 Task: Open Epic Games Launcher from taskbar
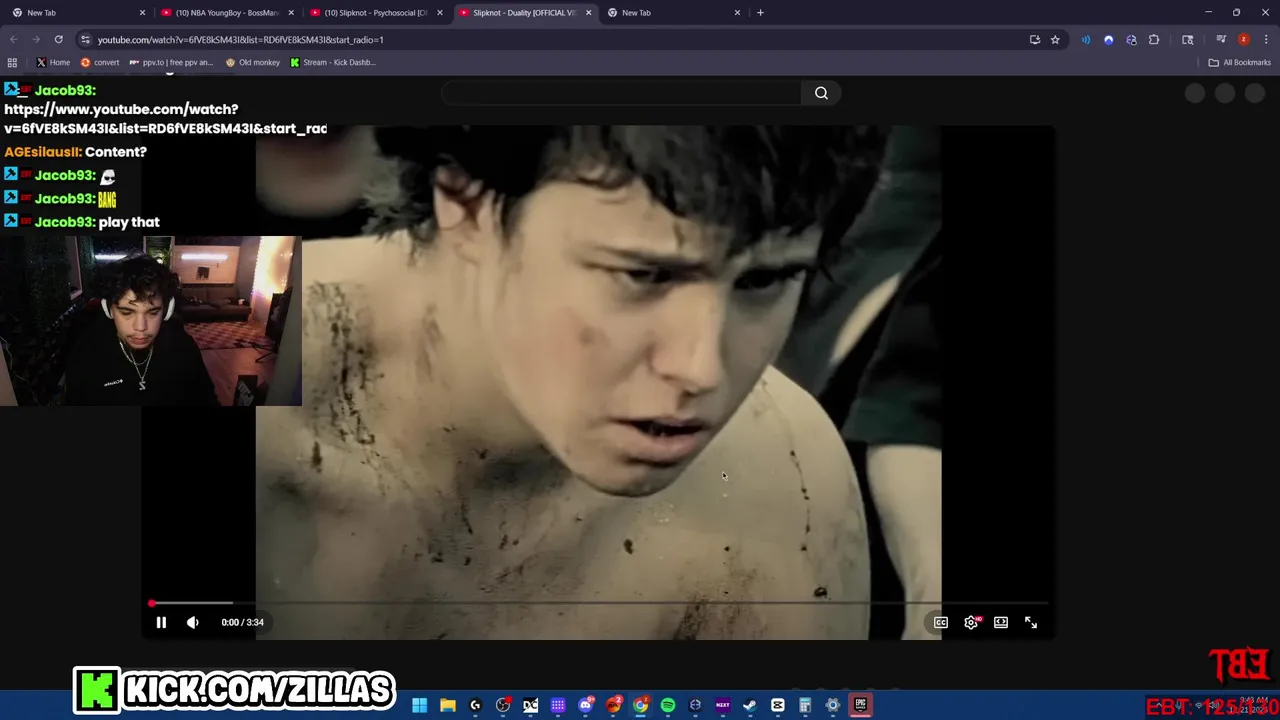pos(860,706)
